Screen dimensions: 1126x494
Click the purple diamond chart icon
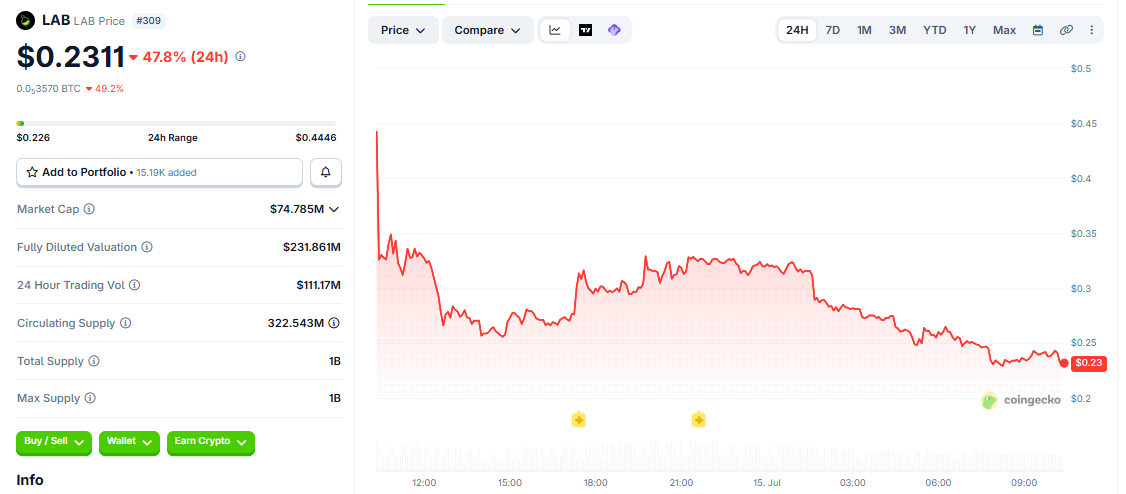point(614,30)
